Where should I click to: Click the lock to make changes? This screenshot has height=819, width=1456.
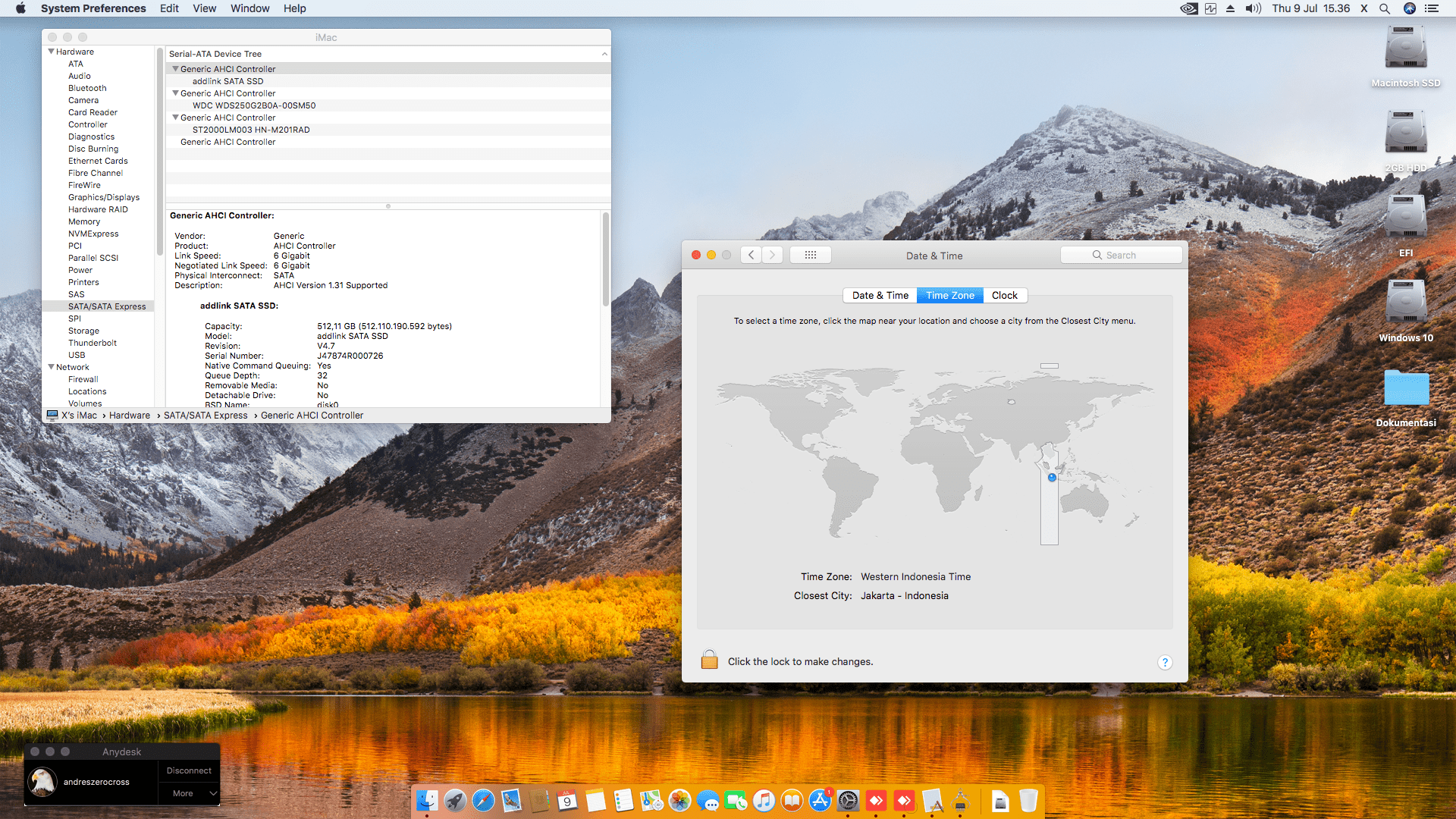pyautogui.click(x=709, y=660)
